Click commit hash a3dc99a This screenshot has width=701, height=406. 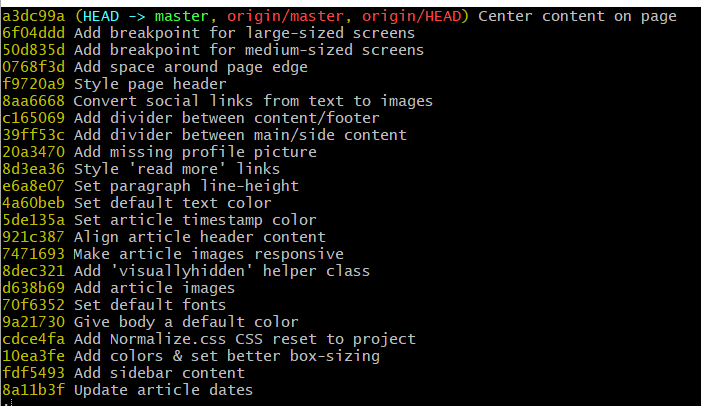34,16
